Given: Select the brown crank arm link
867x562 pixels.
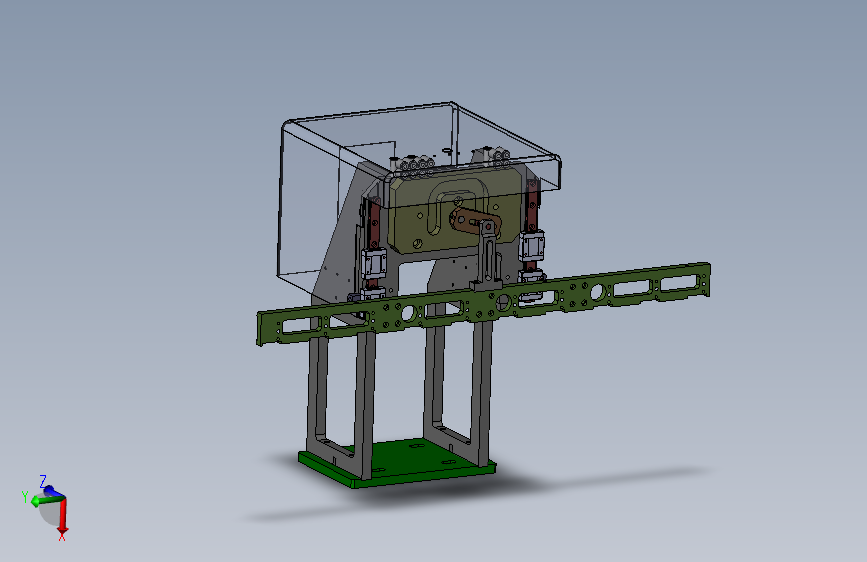Looking at the screenshot, I should 470,221.
